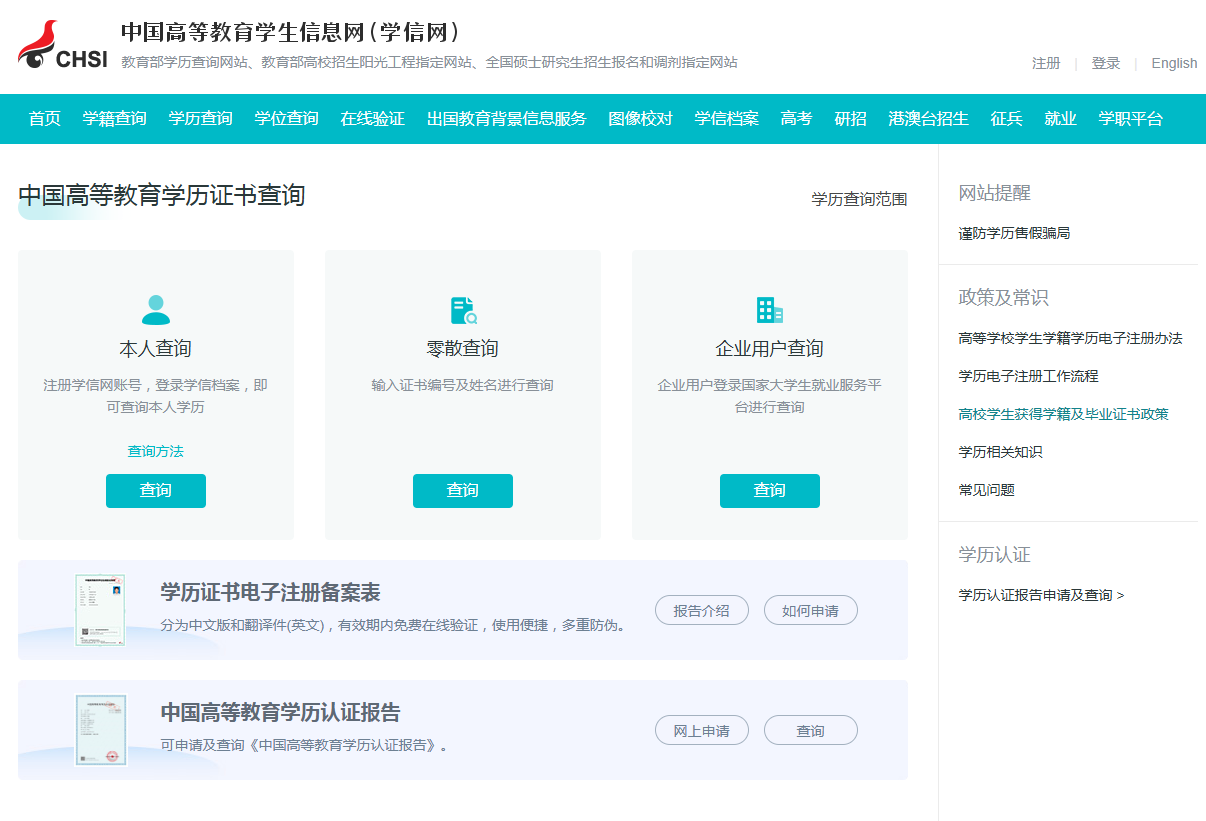The height and width of the screenshot is (821, 1206).
Task: Click the 报告介绍 button
Action: click(x=701, y=610)
